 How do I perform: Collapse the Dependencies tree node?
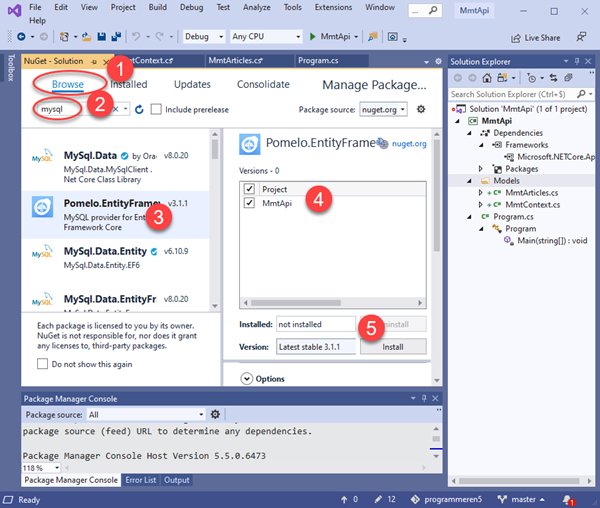(469, 133)
